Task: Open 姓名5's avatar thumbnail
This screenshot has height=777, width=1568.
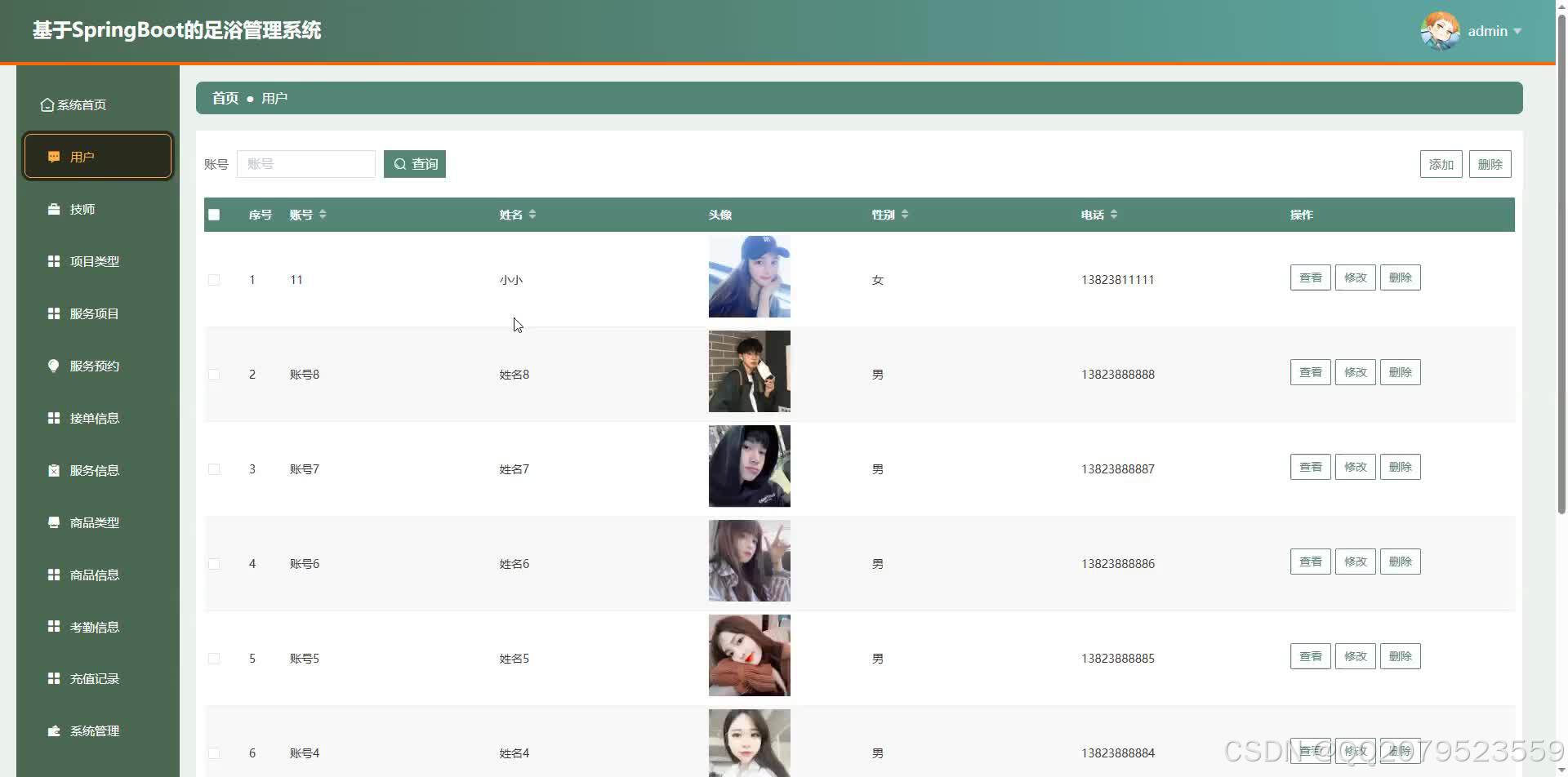Action: pyautogui.click(x=750, y=655)
